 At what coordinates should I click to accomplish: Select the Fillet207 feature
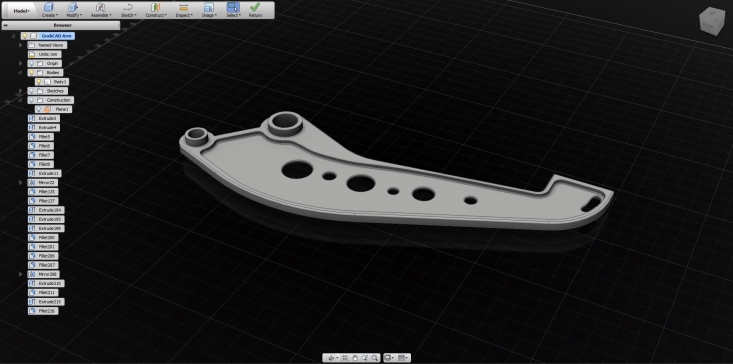[43, 265]
